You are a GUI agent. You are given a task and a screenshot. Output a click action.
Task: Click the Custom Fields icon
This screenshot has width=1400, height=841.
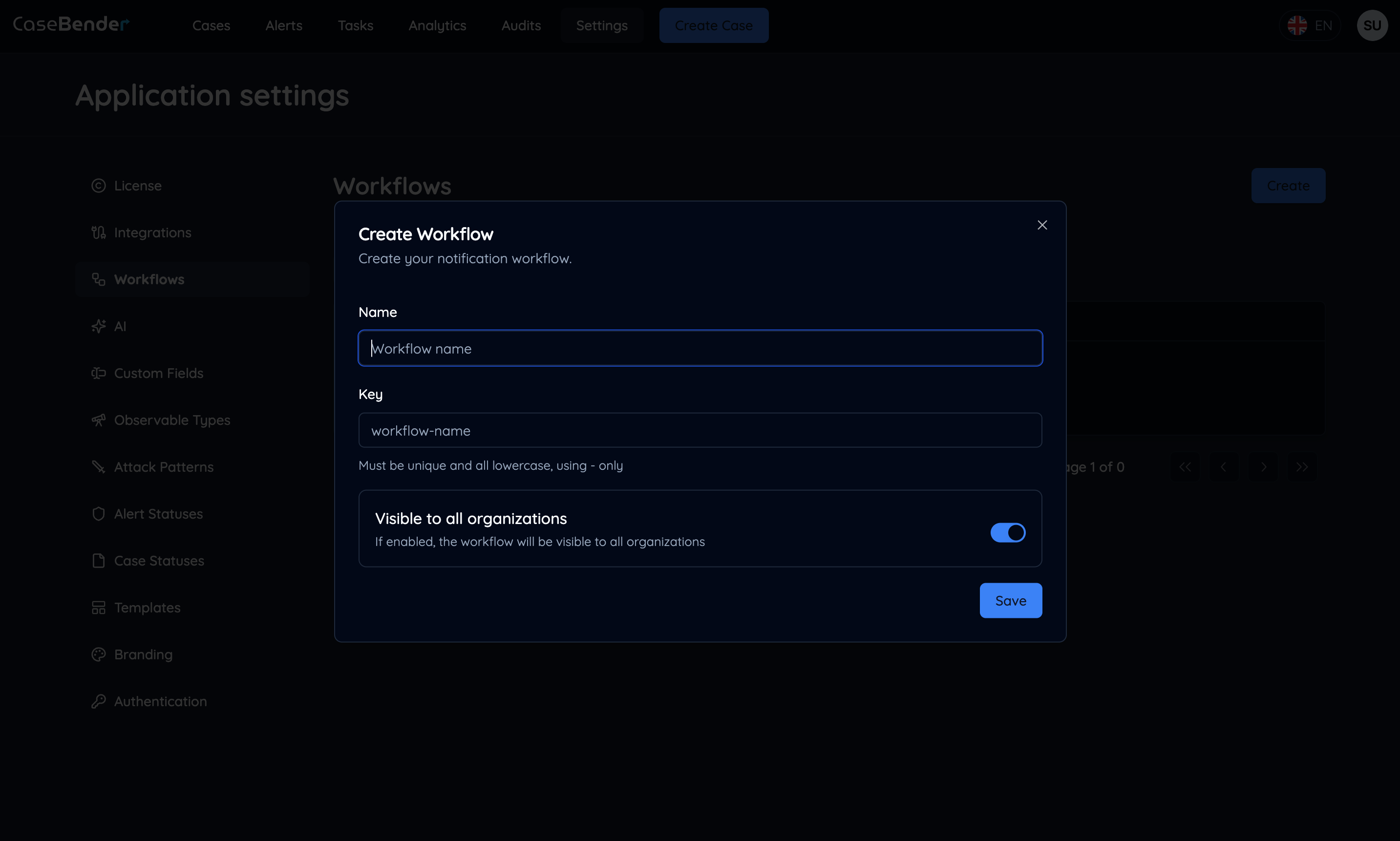[99, 373]
